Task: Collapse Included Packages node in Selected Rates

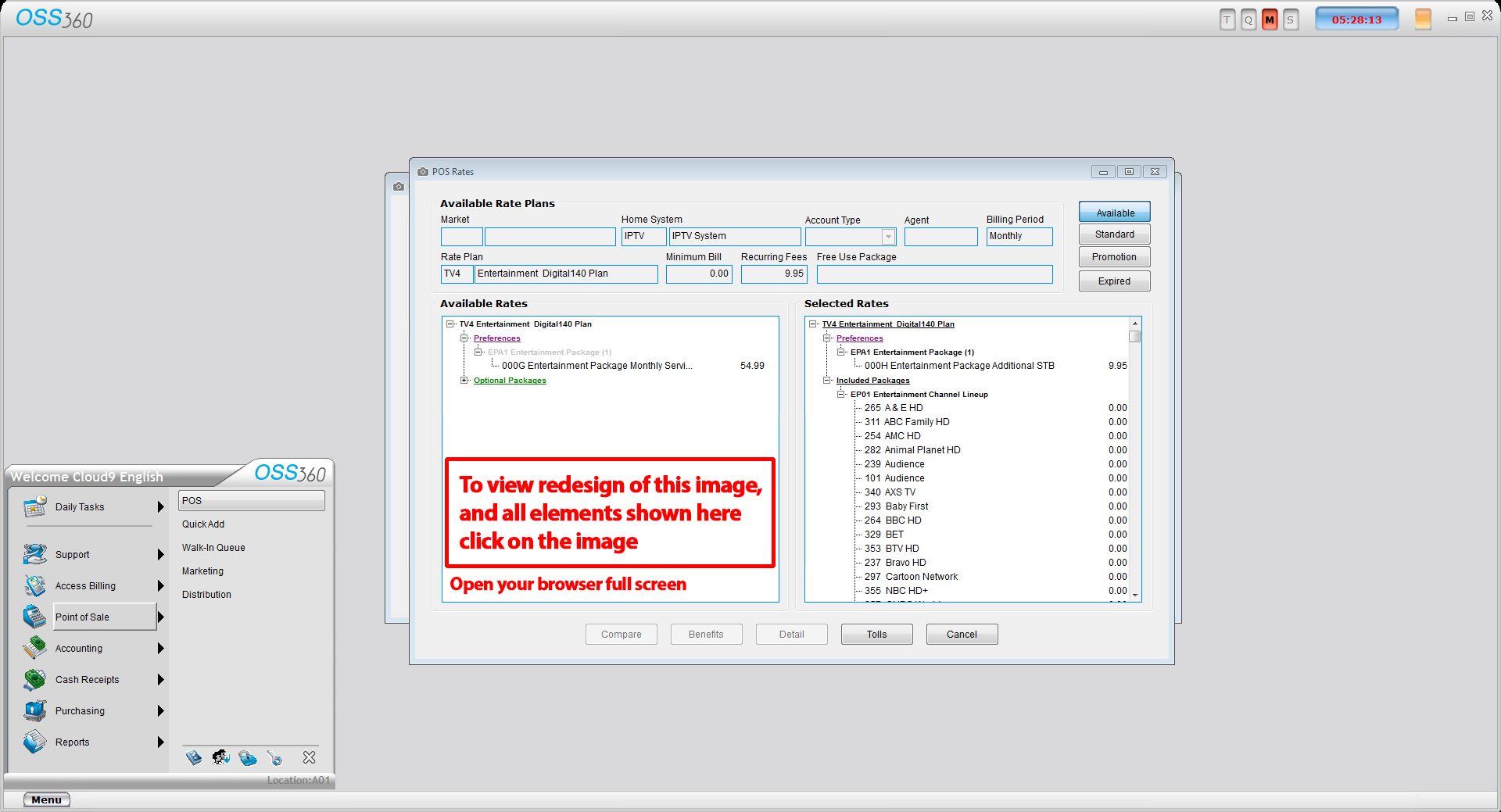Action: [827, 381]
